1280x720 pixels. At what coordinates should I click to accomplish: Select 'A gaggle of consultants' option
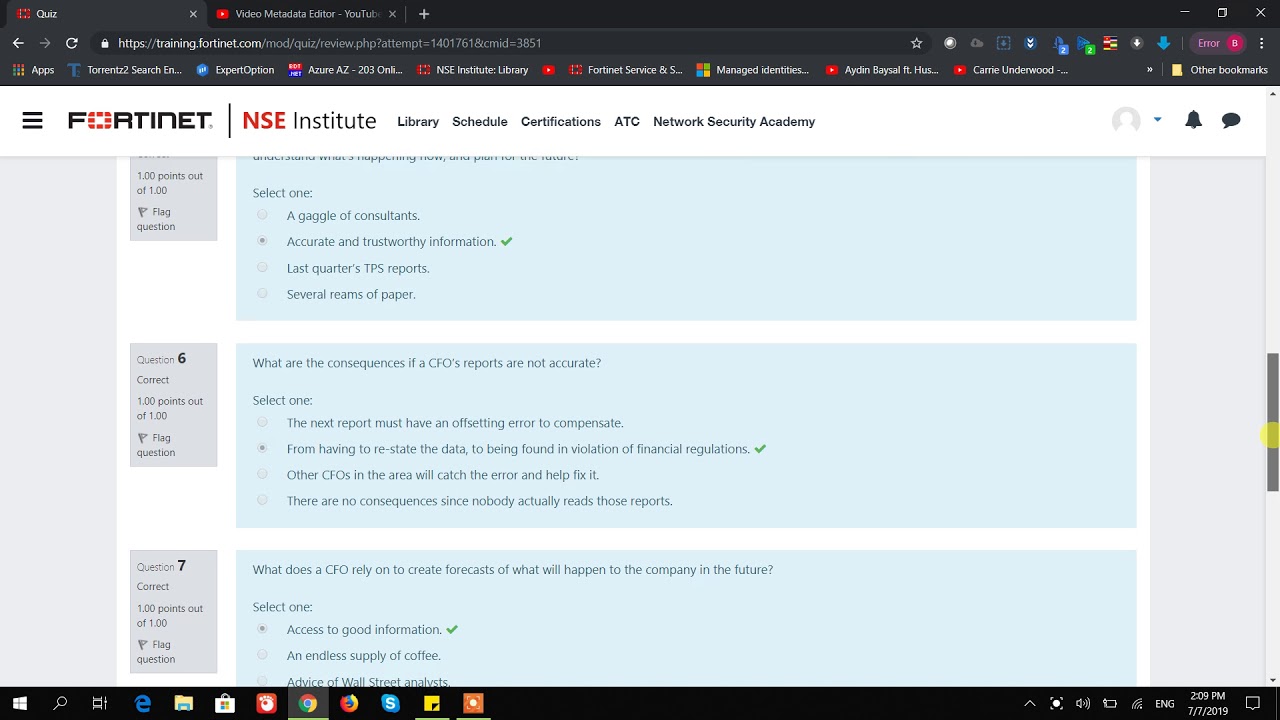pyautogui.click(x=262, y=215)
